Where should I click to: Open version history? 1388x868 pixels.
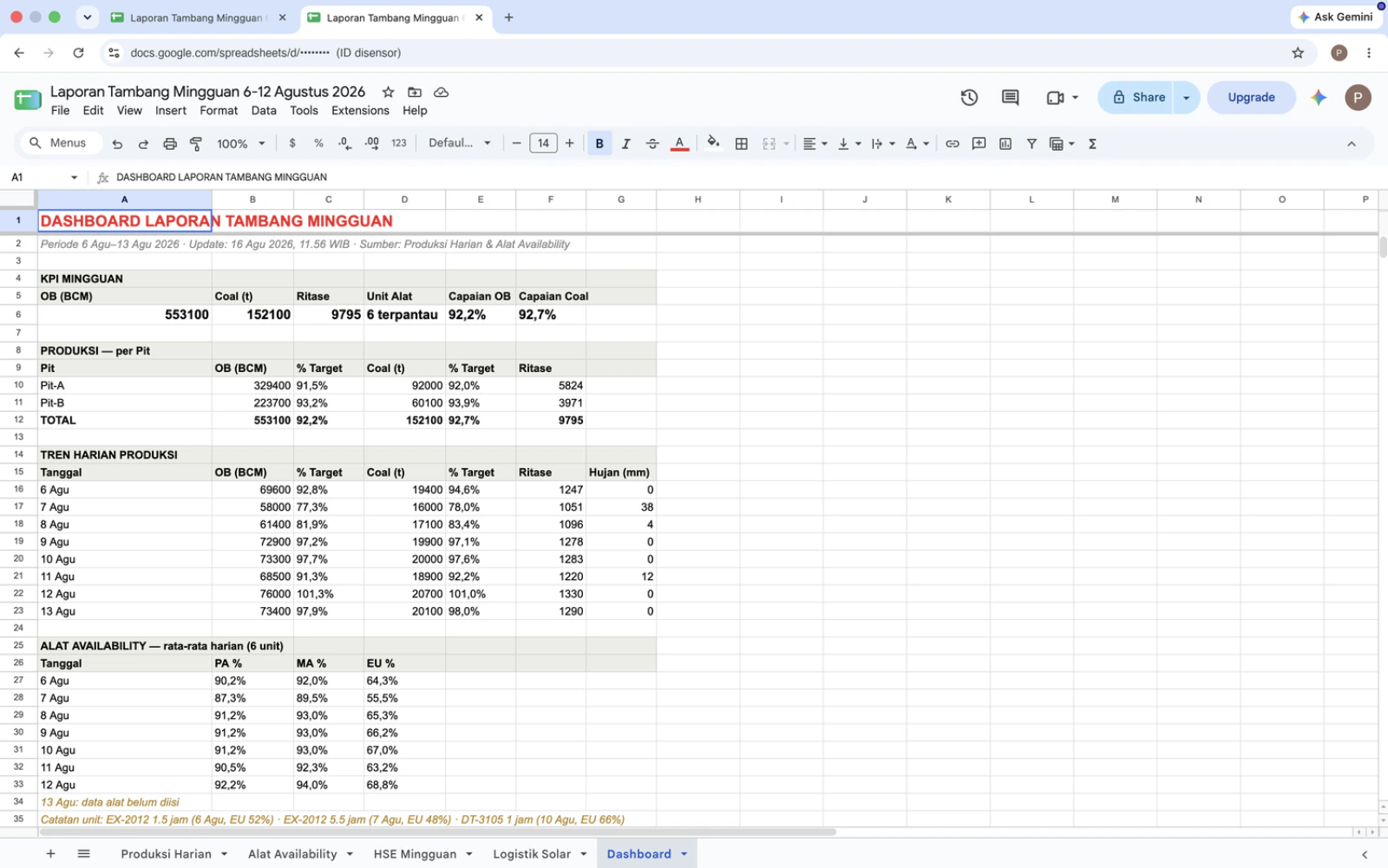point(969,97)
